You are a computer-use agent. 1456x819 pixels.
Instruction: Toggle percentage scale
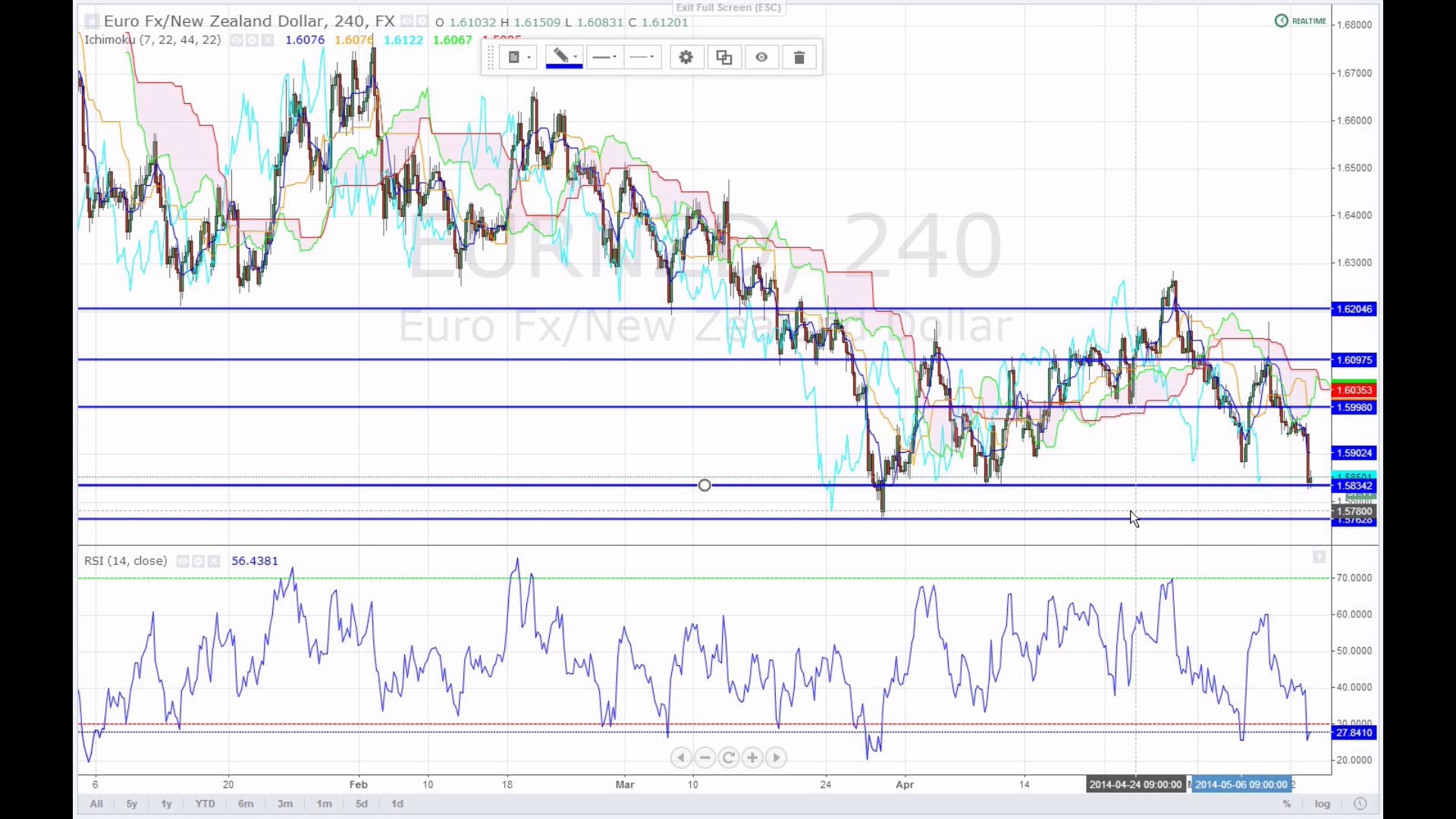[x=1287, y=804]
